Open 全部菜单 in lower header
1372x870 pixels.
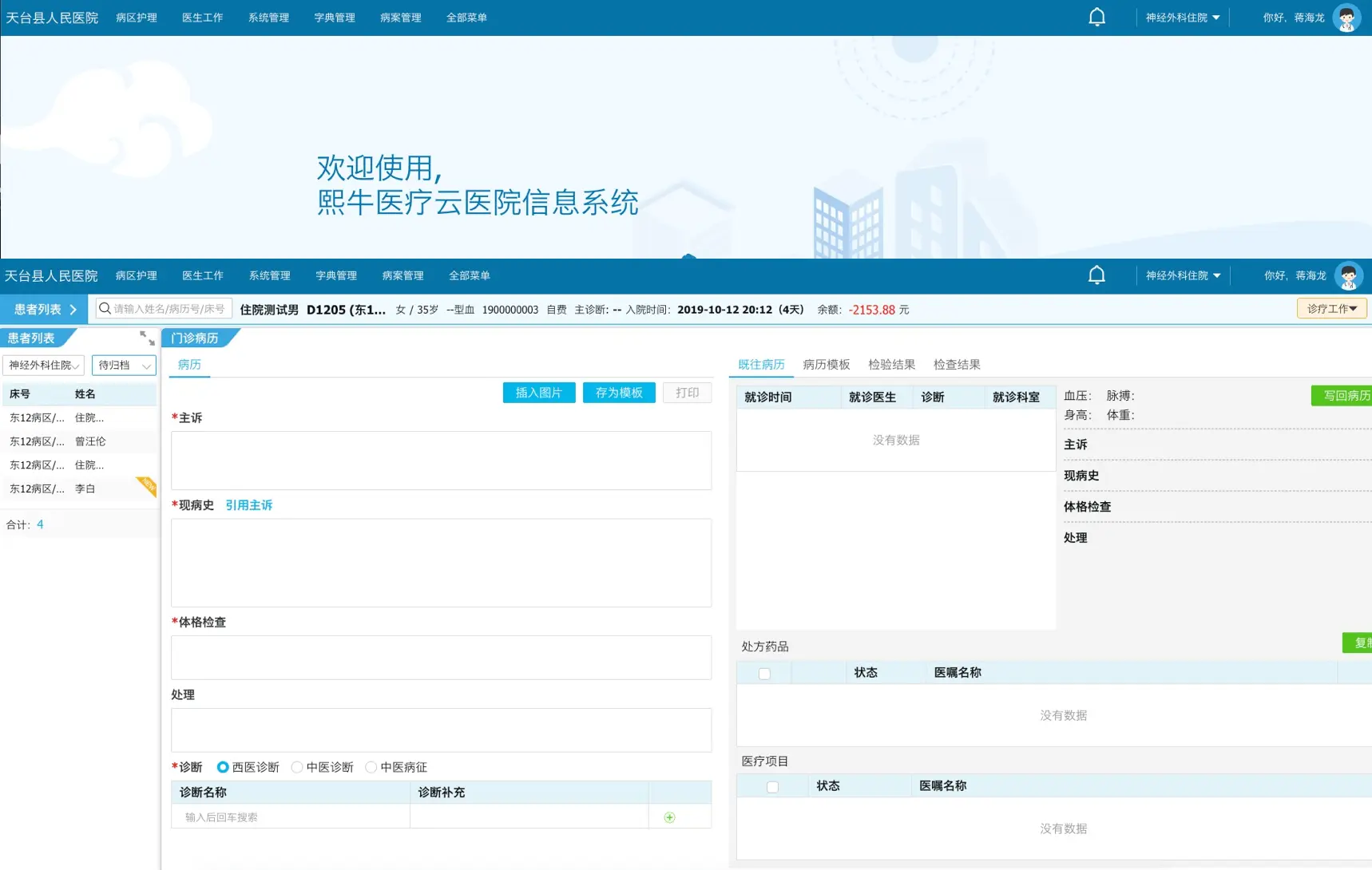coord(470,275)
